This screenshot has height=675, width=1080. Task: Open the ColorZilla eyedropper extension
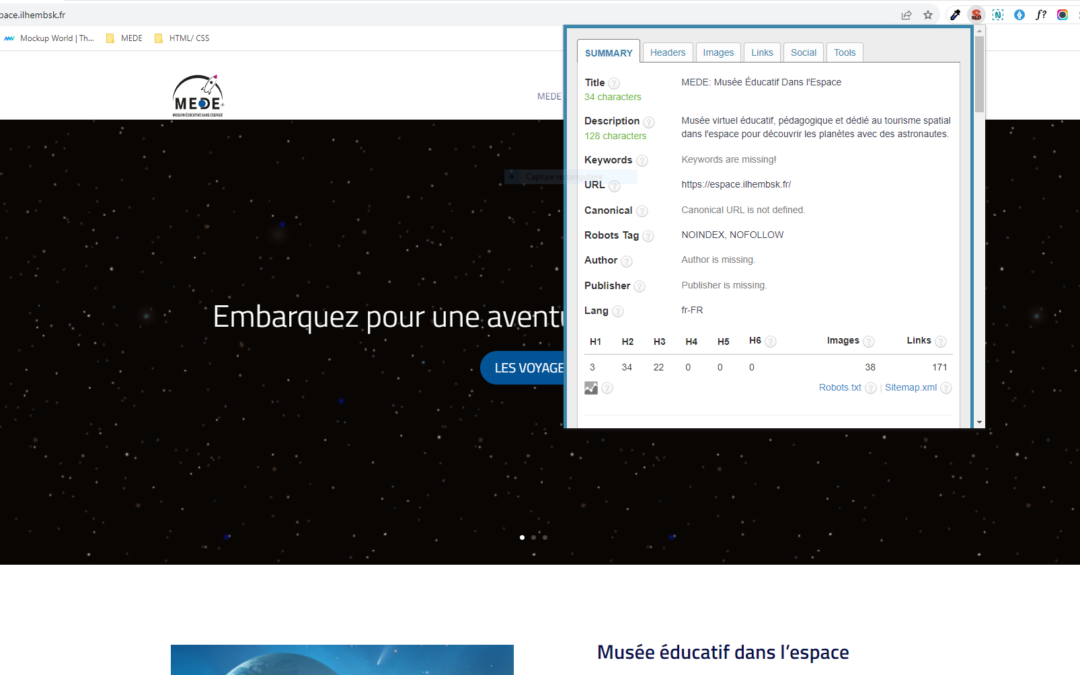(x=955, y=14)
